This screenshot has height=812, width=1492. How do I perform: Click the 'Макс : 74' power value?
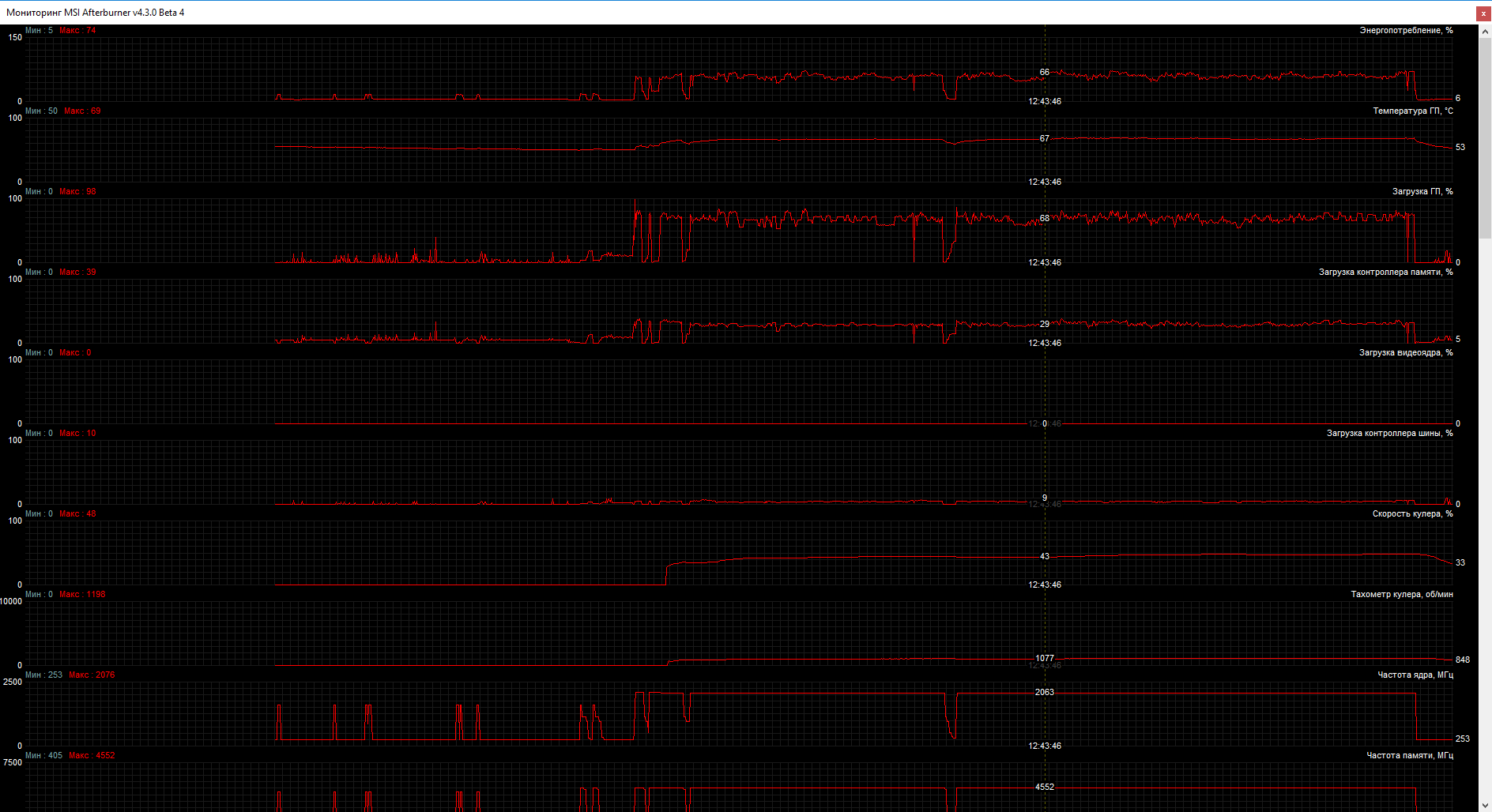(x=77, y=30)
